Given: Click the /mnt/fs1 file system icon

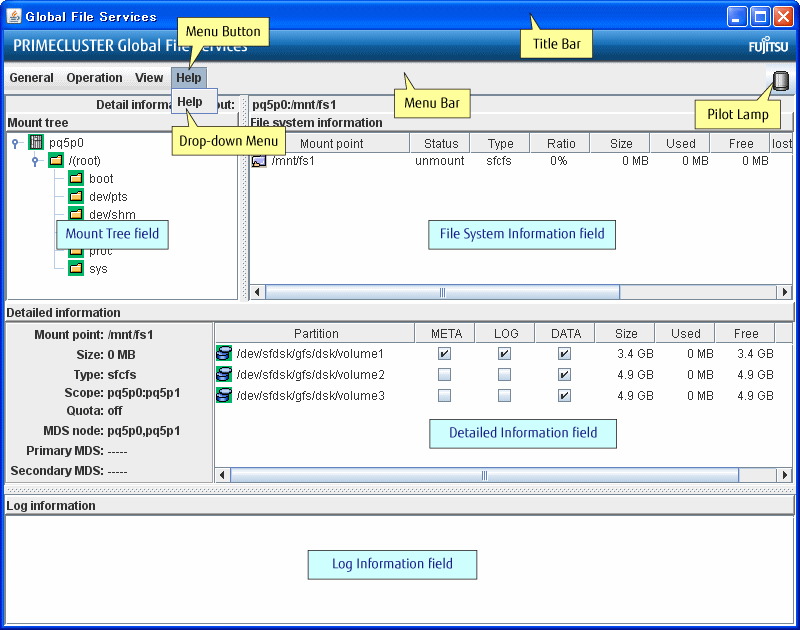Looking at the screenshot, I should [x=259, y=161].
